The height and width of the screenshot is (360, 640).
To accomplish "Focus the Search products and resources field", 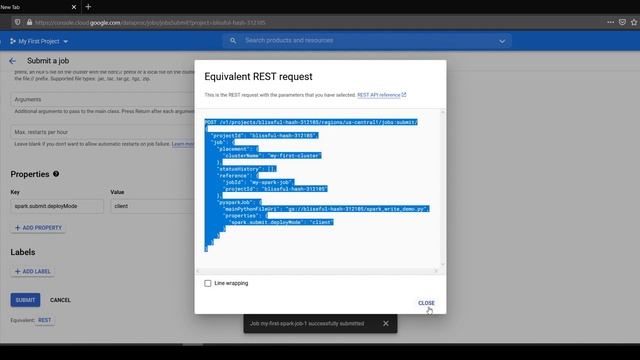I will tap(367, 40).
